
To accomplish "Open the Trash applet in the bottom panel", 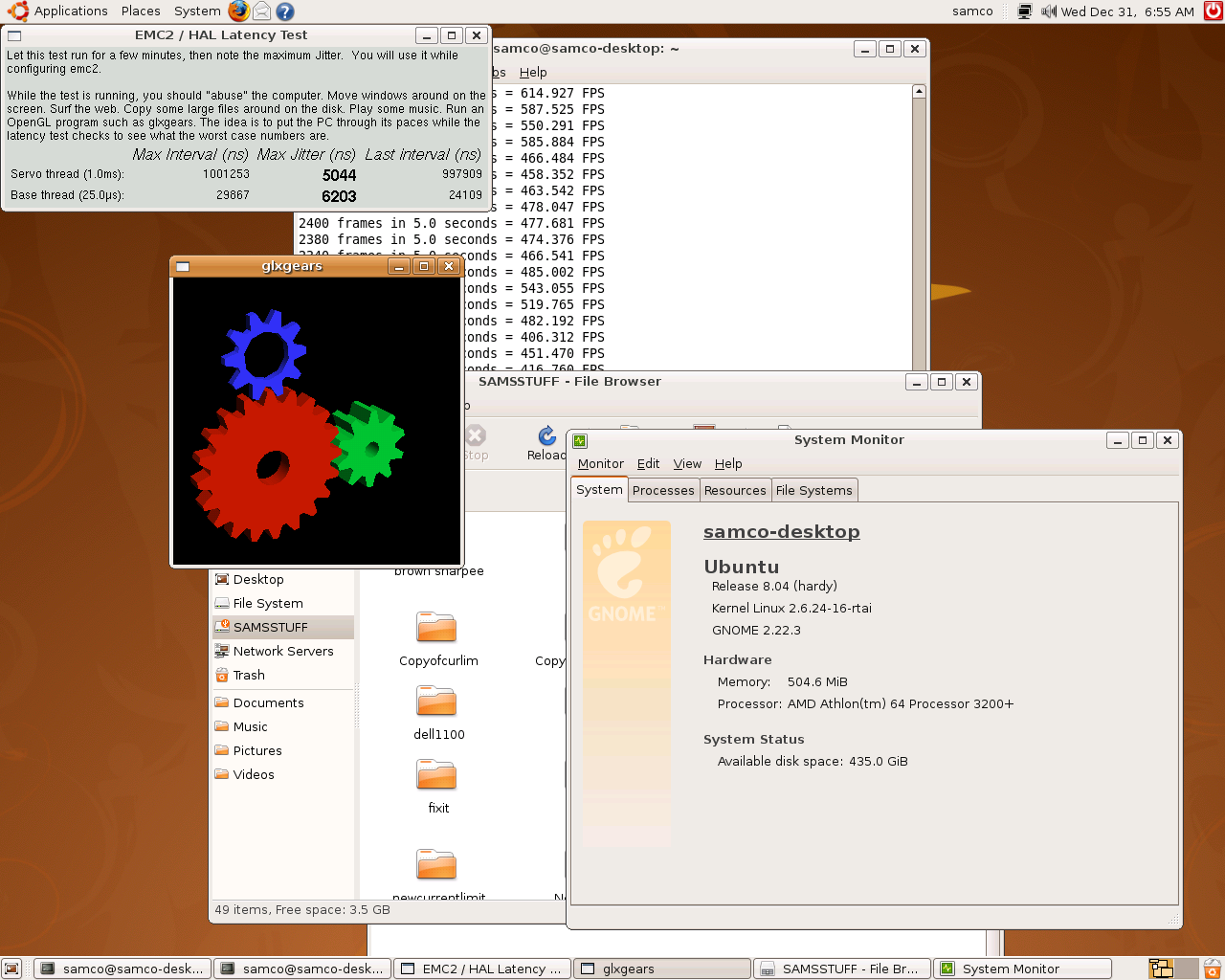I will coord(1212,969).
